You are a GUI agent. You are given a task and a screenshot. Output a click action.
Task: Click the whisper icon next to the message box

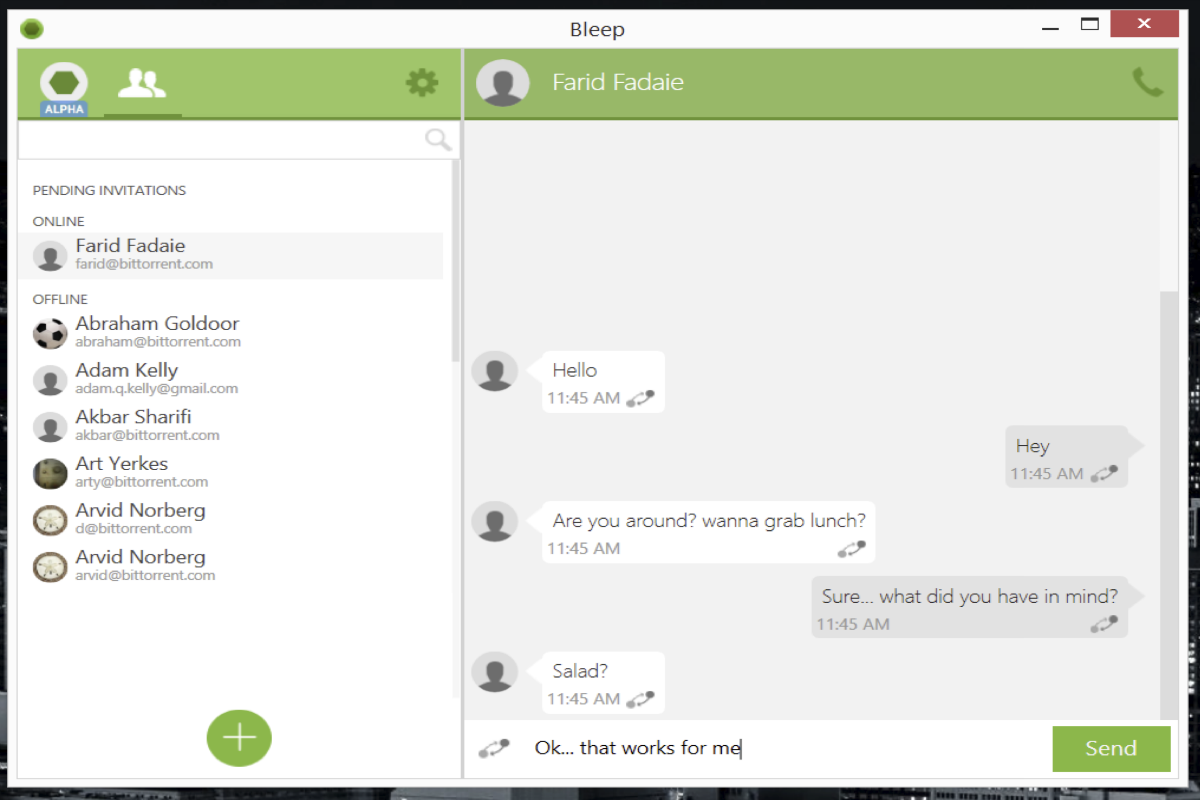[x=492, y=748]
